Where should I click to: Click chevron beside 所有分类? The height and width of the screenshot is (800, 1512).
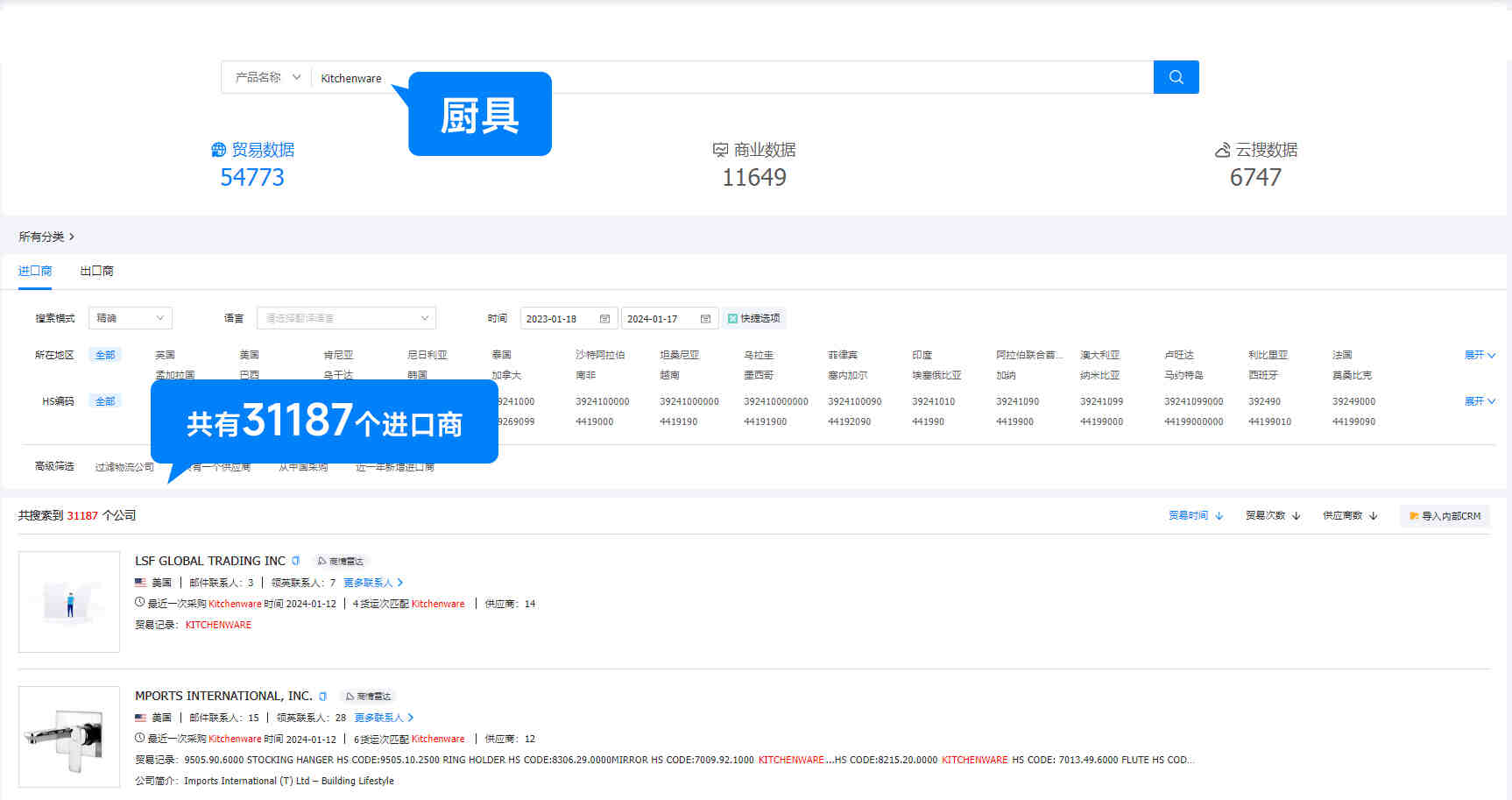point(72,237)
